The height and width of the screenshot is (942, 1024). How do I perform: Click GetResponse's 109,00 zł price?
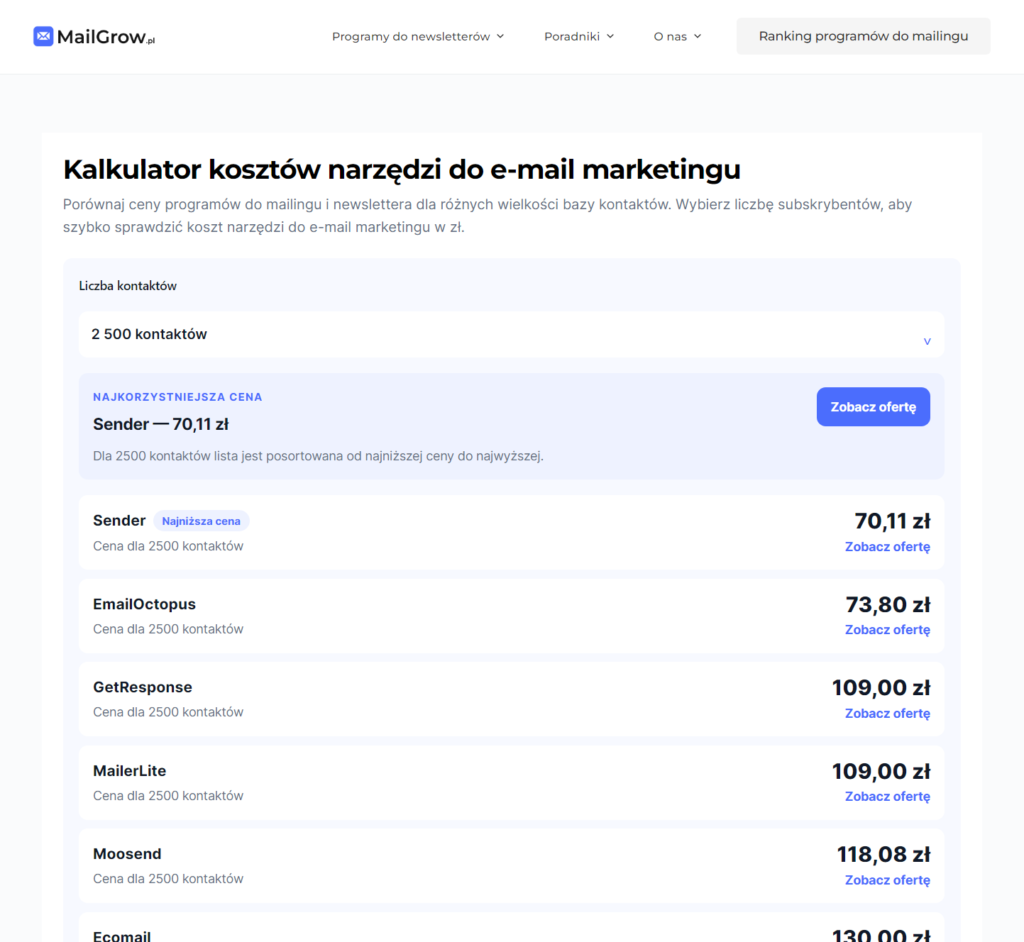(881, 688)
